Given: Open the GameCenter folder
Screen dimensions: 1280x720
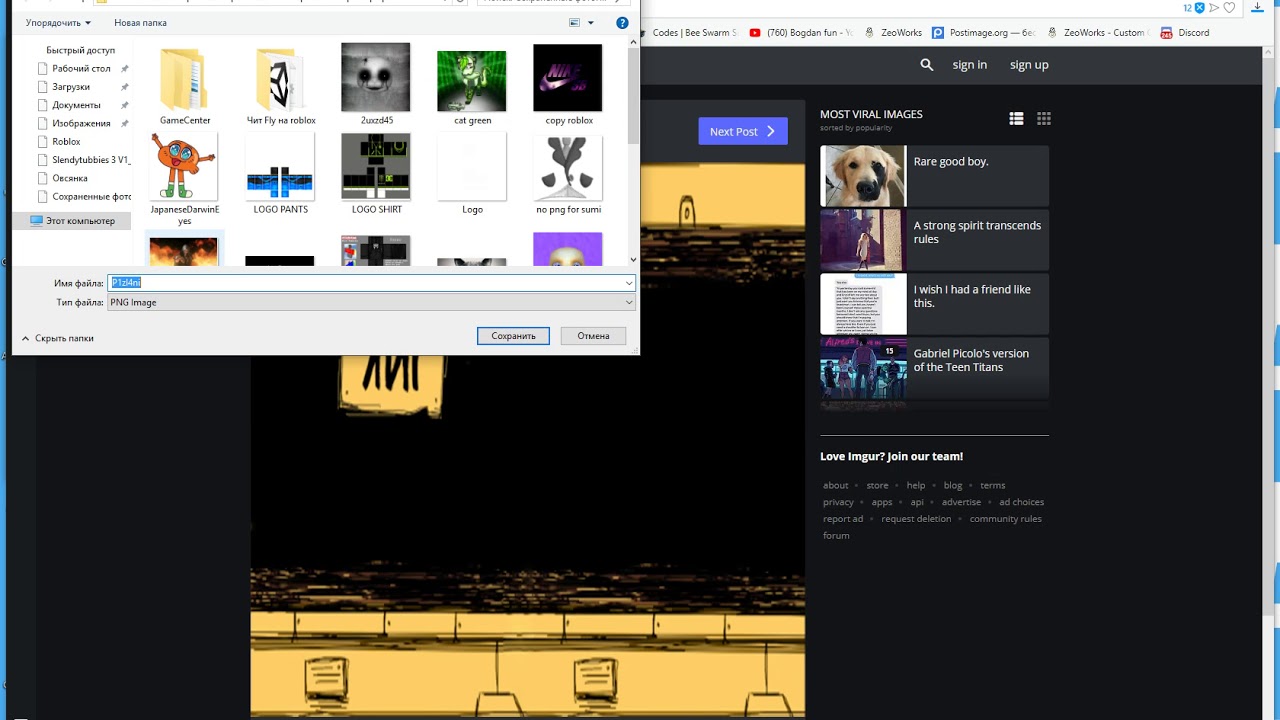Looking at the screenshot, I should pyautogui.click(x=185, y=84).
